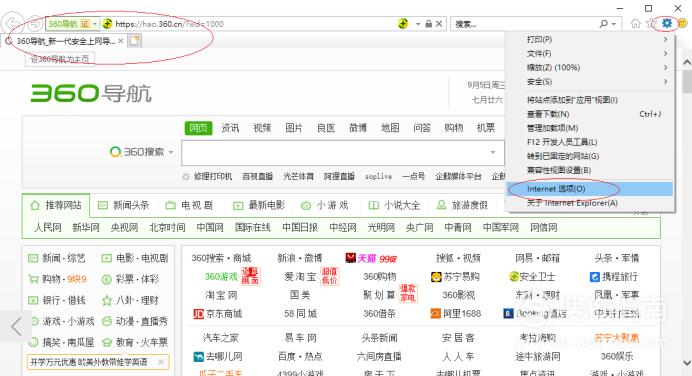The image size is (692, 376).
Task: Click the search magnifier icon in search box
Action: point(603,24)
